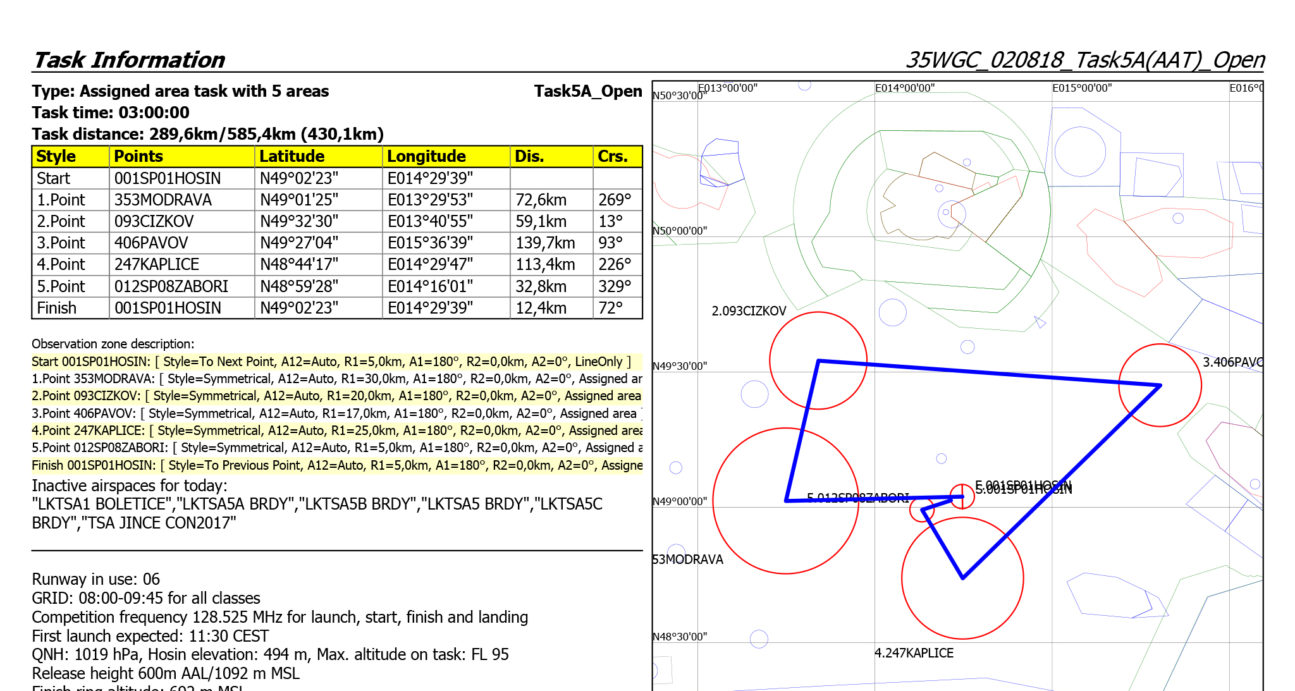Click the E014°00'00" longitude label on map

[904, 89]
